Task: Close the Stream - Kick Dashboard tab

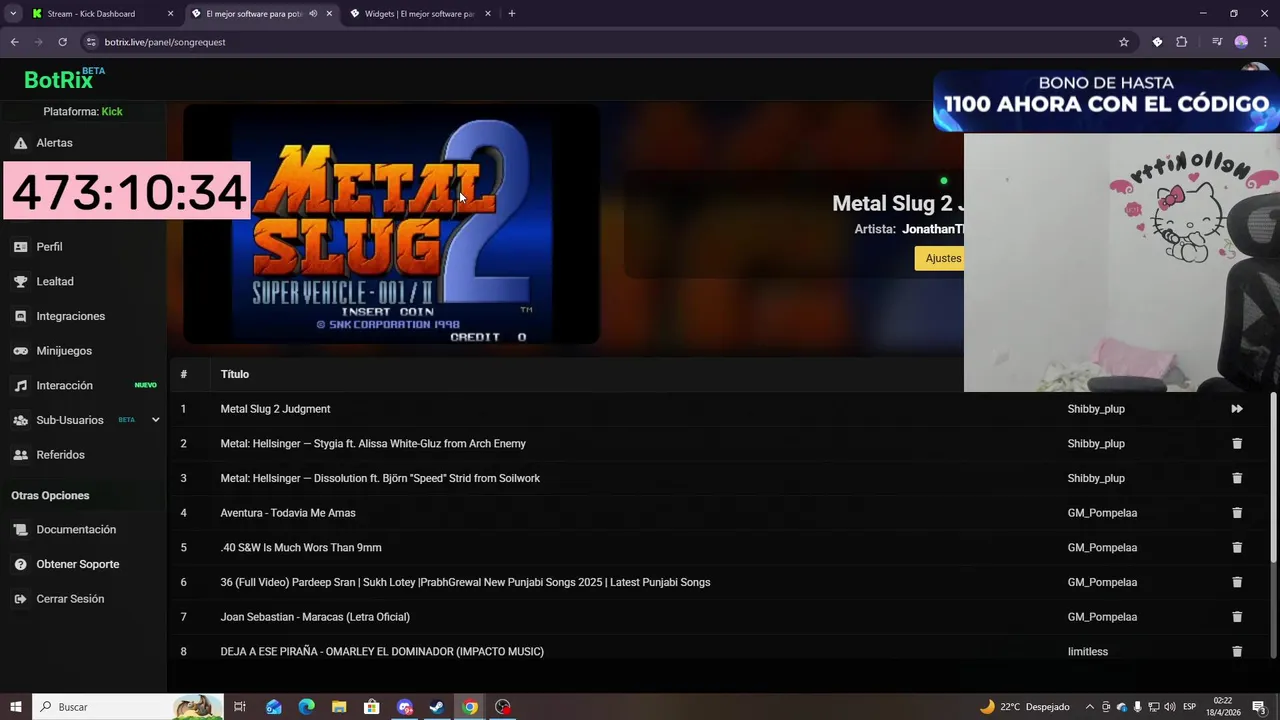Action: pos(170,14)
